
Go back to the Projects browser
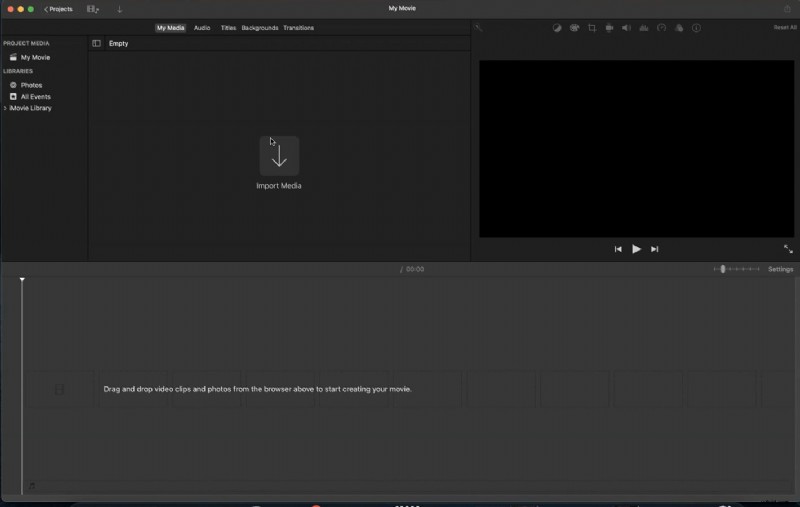[x=58, y=9]
